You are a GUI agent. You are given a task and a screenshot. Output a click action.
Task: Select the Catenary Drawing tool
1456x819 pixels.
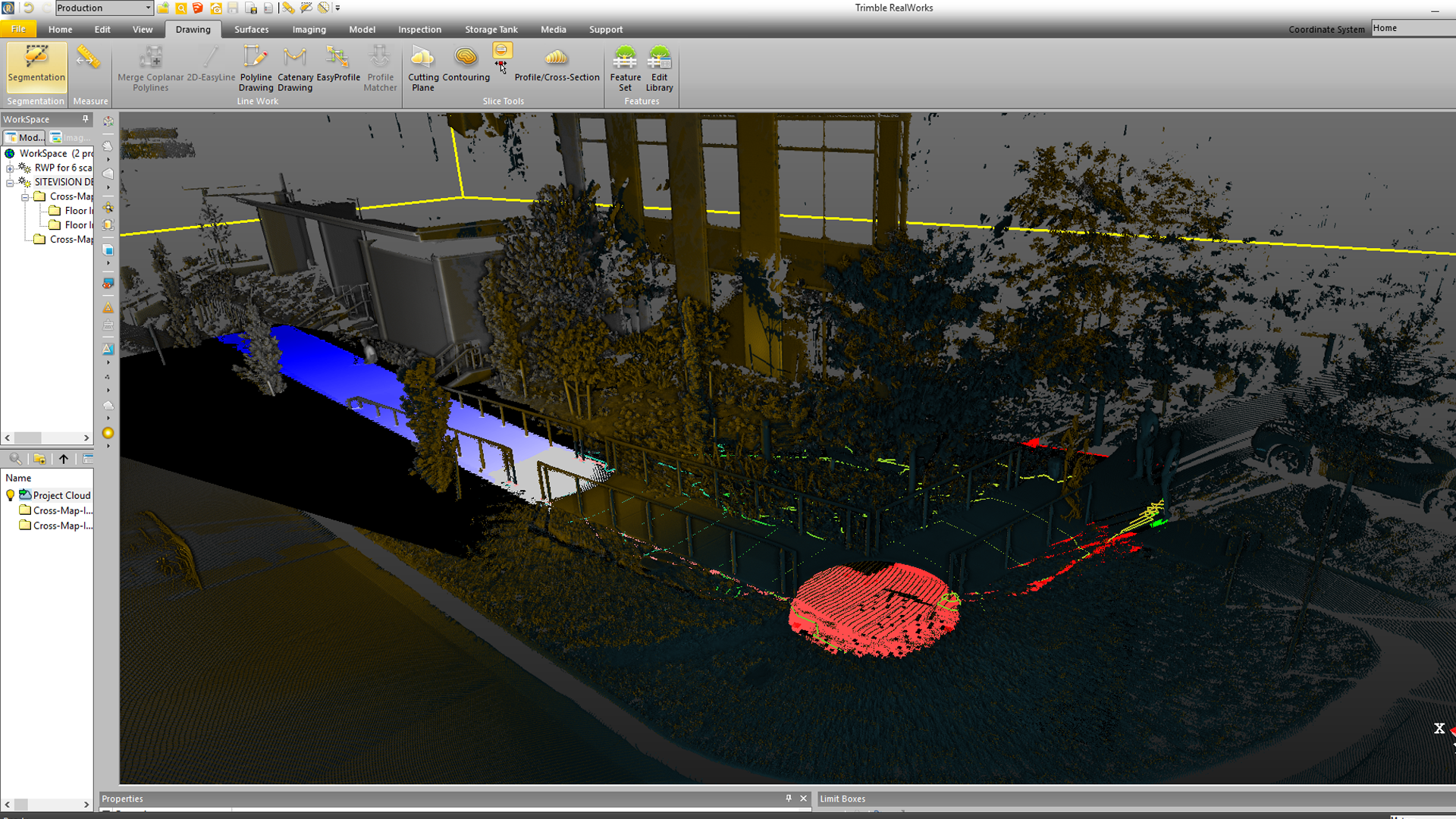[295, 65]
